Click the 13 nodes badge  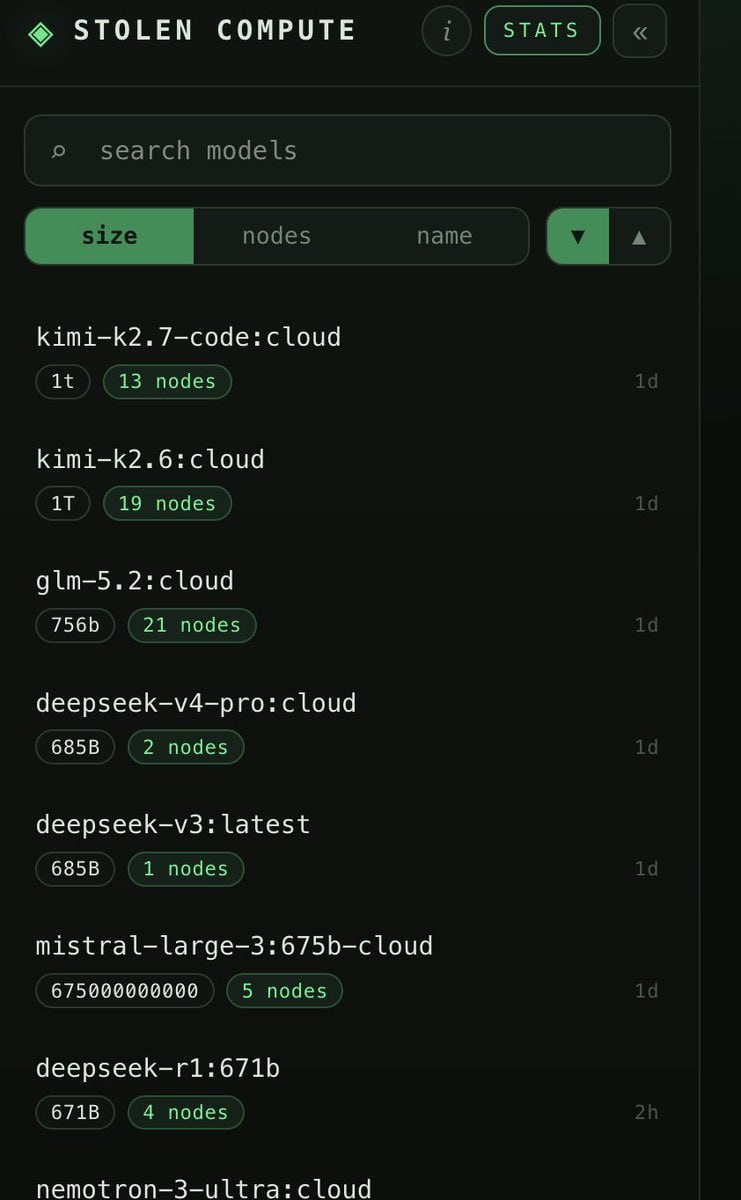click(167, 381)
